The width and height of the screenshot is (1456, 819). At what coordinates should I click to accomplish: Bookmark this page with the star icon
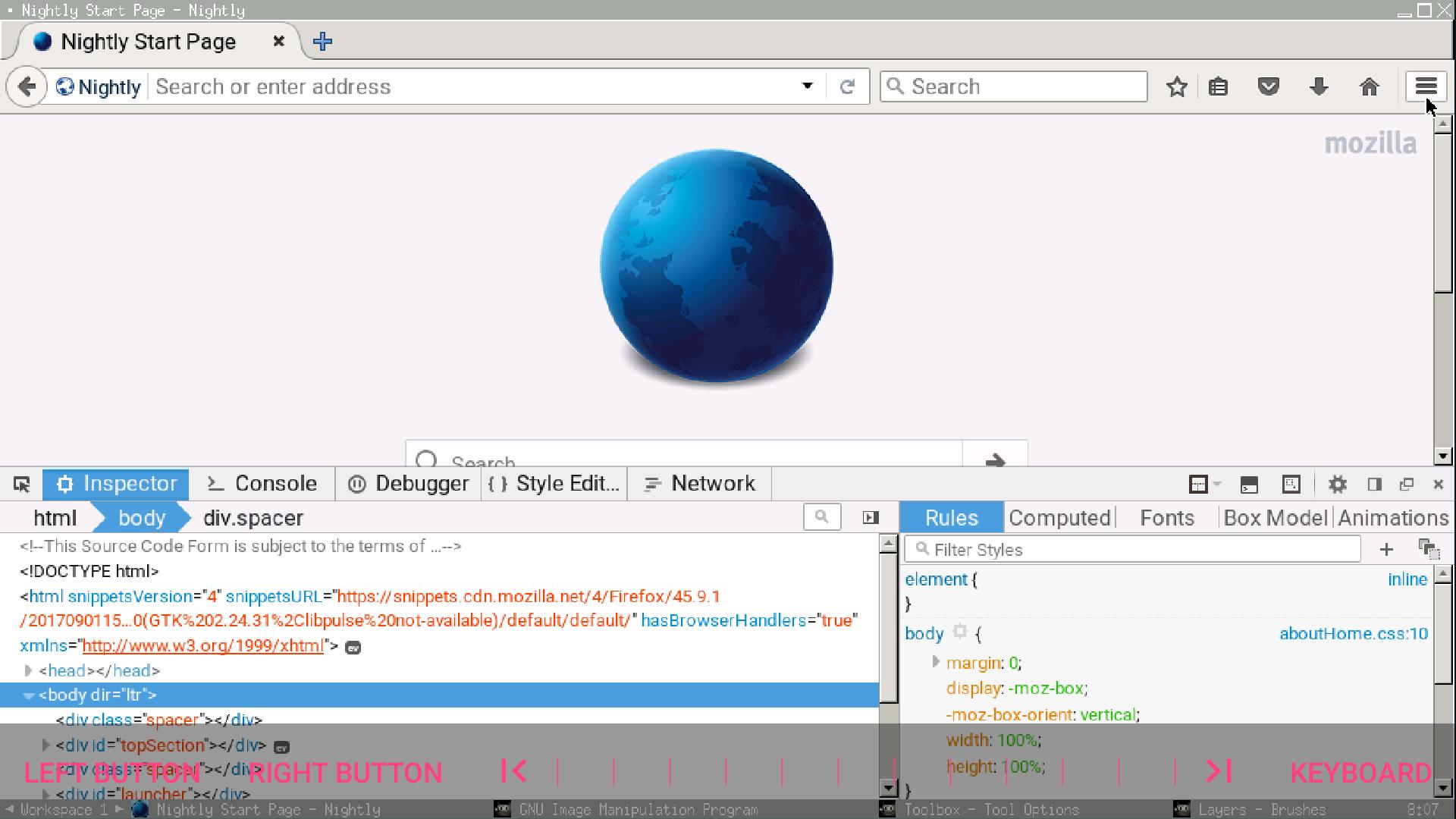pos(1177,86)
